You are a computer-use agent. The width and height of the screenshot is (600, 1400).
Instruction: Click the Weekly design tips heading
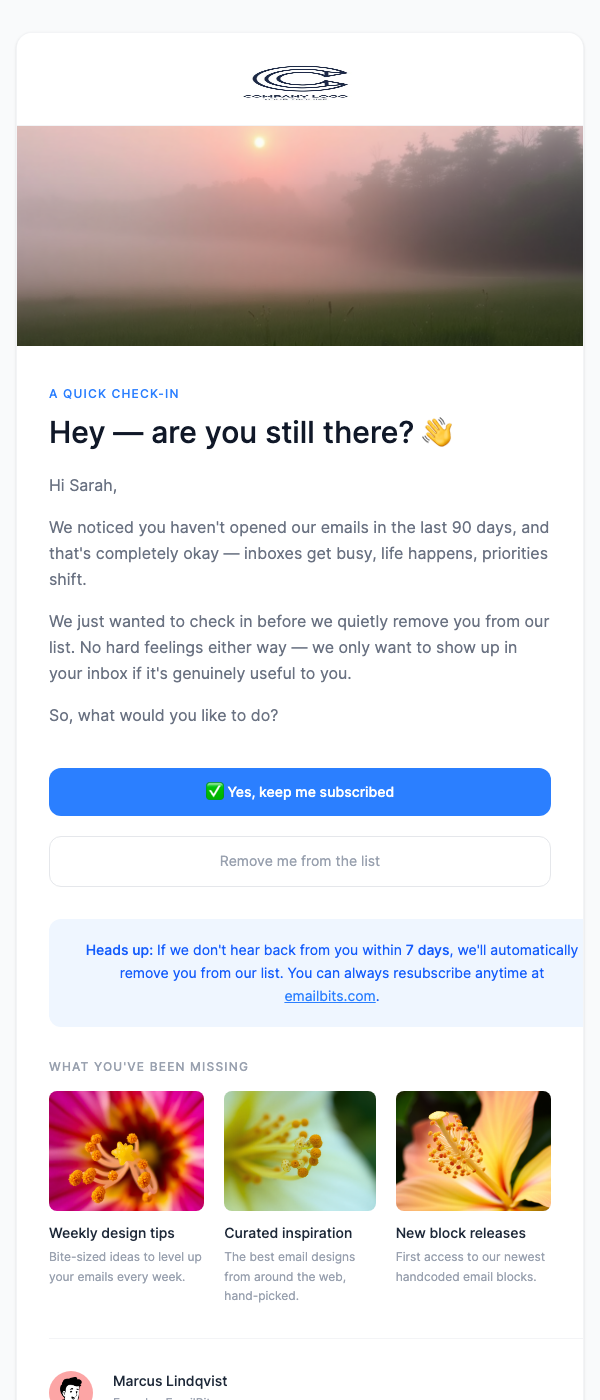[x=110, y=1233]
